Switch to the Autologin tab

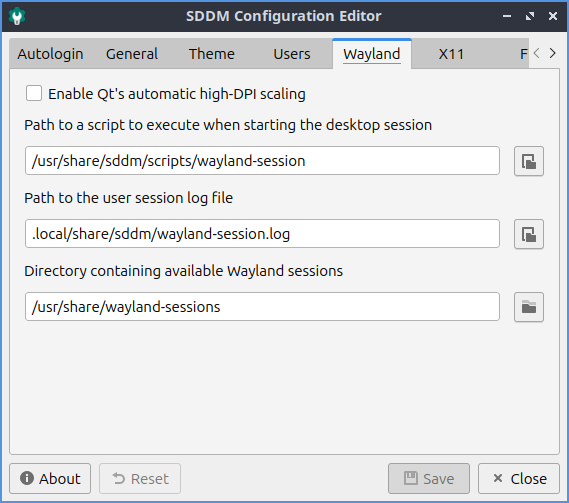[x=50, y=54]
